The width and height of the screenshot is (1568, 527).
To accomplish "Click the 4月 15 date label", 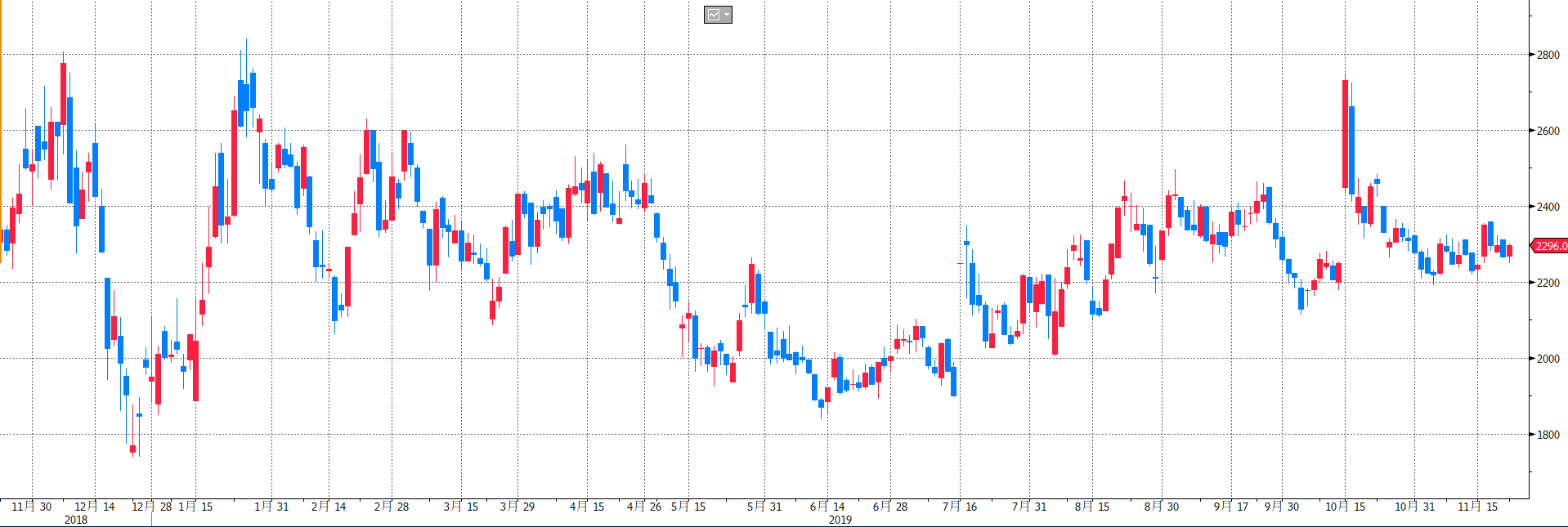I will coord(587,507).
